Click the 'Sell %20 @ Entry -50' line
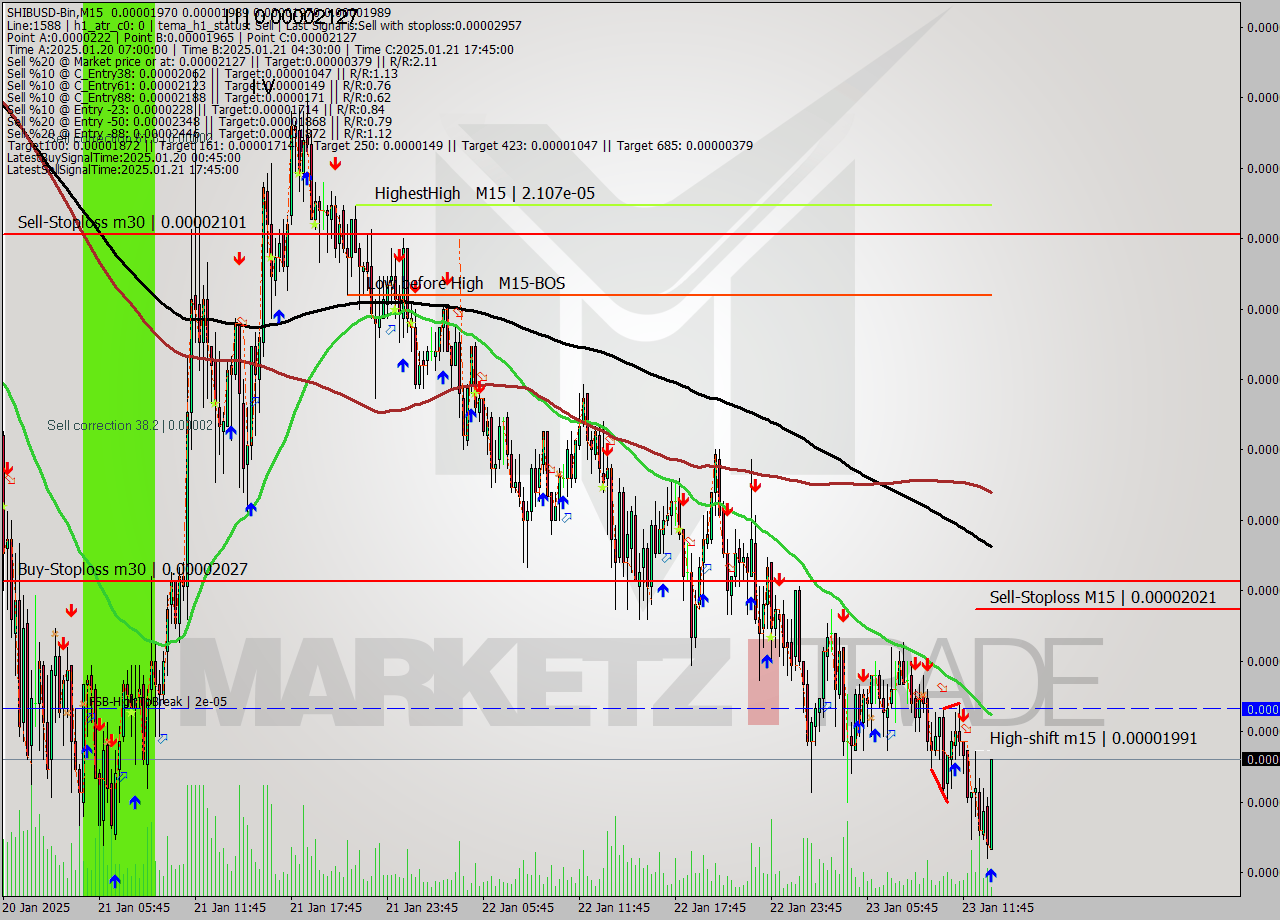Screen dimensions: 1280x920 (x=198, y=121)
